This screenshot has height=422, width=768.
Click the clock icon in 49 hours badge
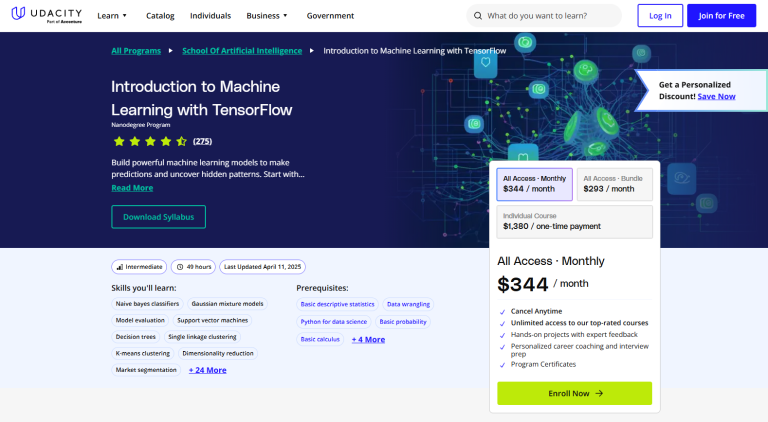(180, 267)
